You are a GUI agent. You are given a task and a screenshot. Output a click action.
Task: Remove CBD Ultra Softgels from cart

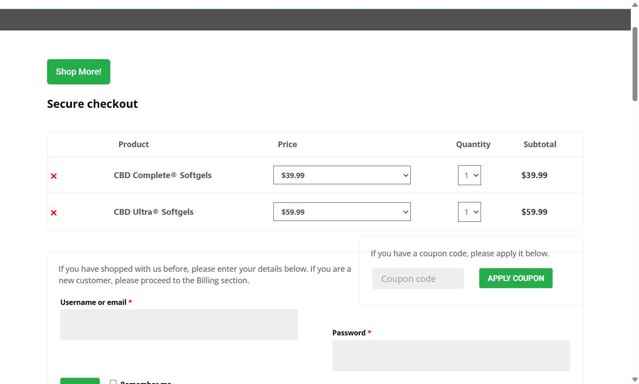click(53, 213)
